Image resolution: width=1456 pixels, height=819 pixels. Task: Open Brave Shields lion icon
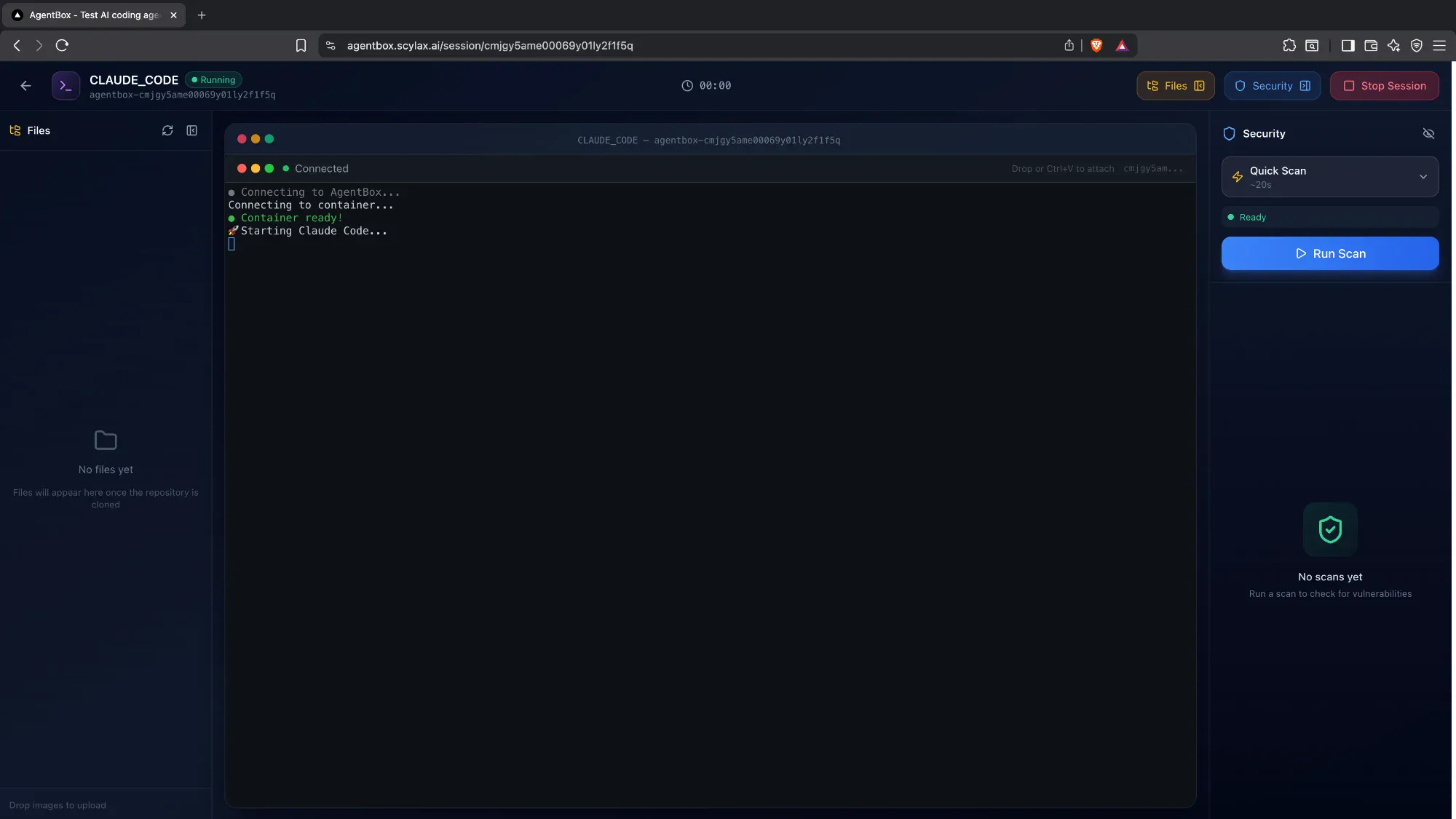(1096, 45)
